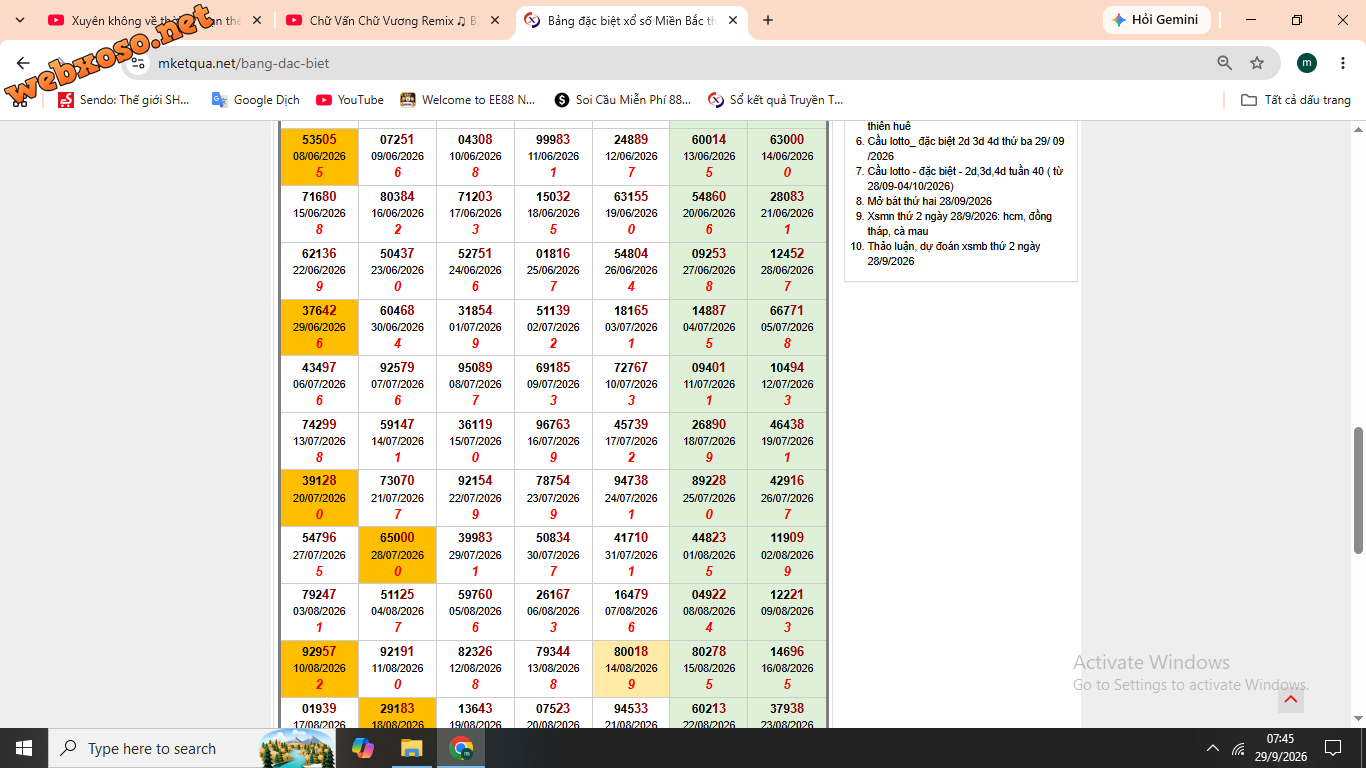Open the Windows Start menu

point(24,748)
